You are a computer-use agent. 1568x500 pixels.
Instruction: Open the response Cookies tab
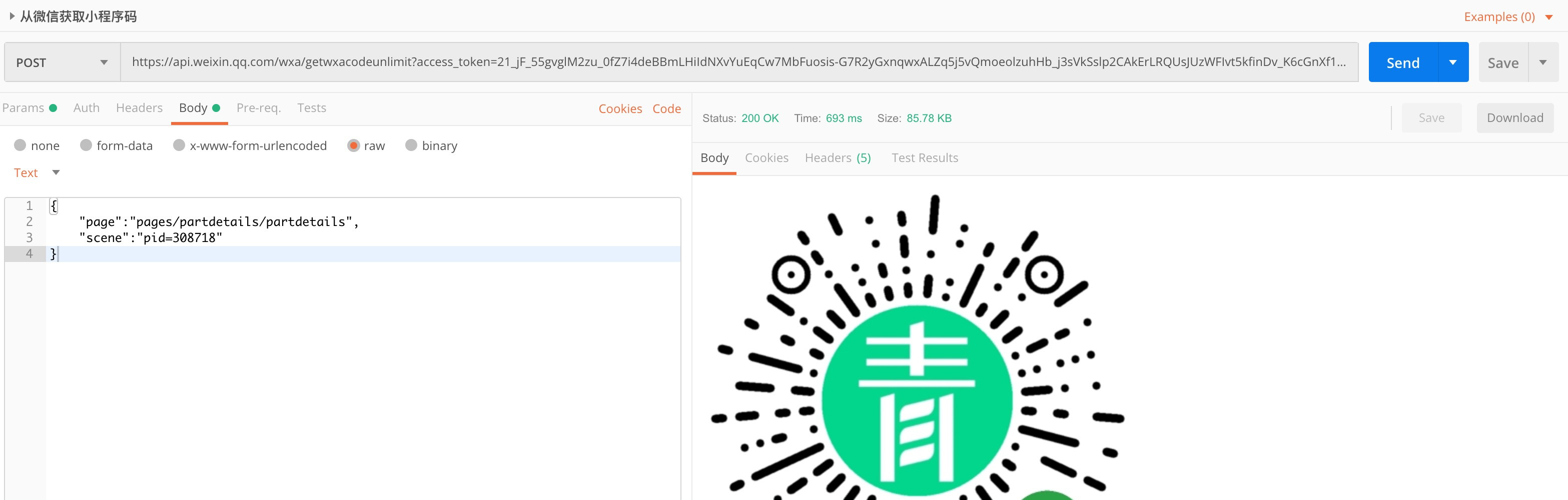(766, 157)
